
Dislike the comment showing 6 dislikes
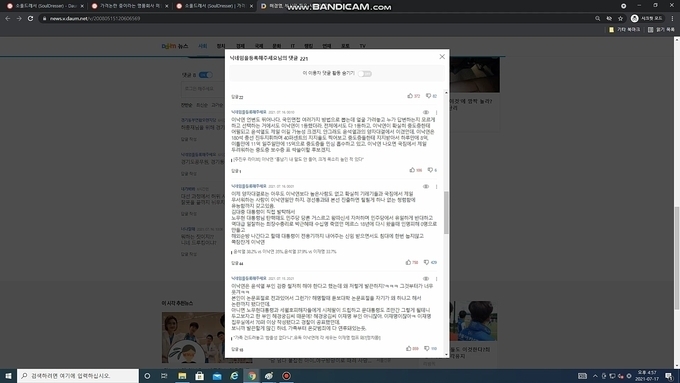(432, 170)
